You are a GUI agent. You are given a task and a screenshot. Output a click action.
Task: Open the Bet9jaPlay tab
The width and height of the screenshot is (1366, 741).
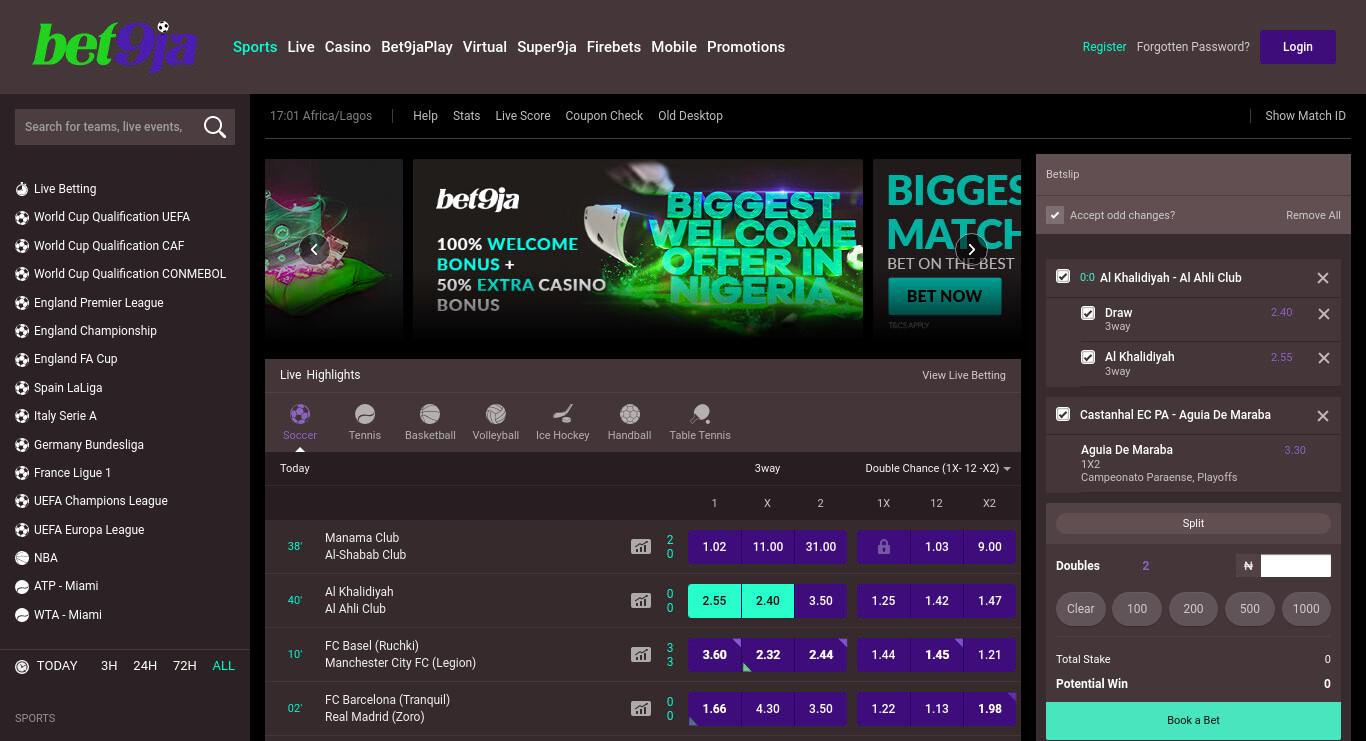tap(417, 47)
